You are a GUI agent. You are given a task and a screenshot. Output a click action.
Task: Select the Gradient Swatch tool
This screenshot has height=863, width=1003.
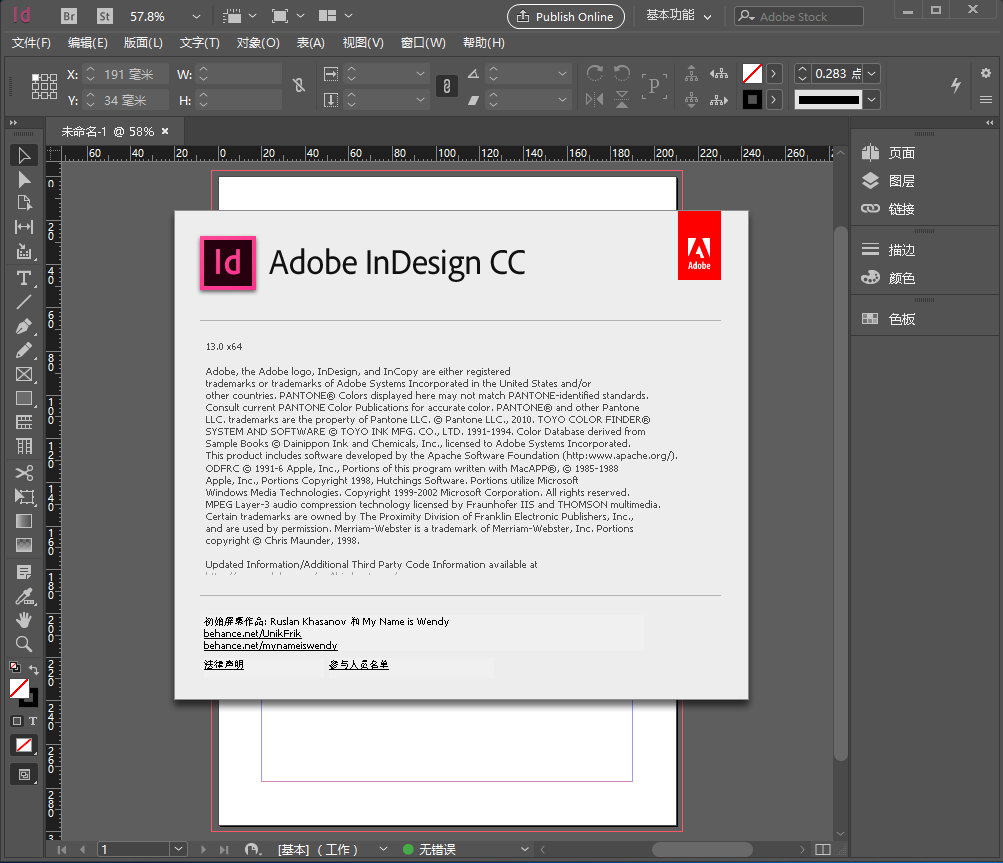(x=24, y=521)
